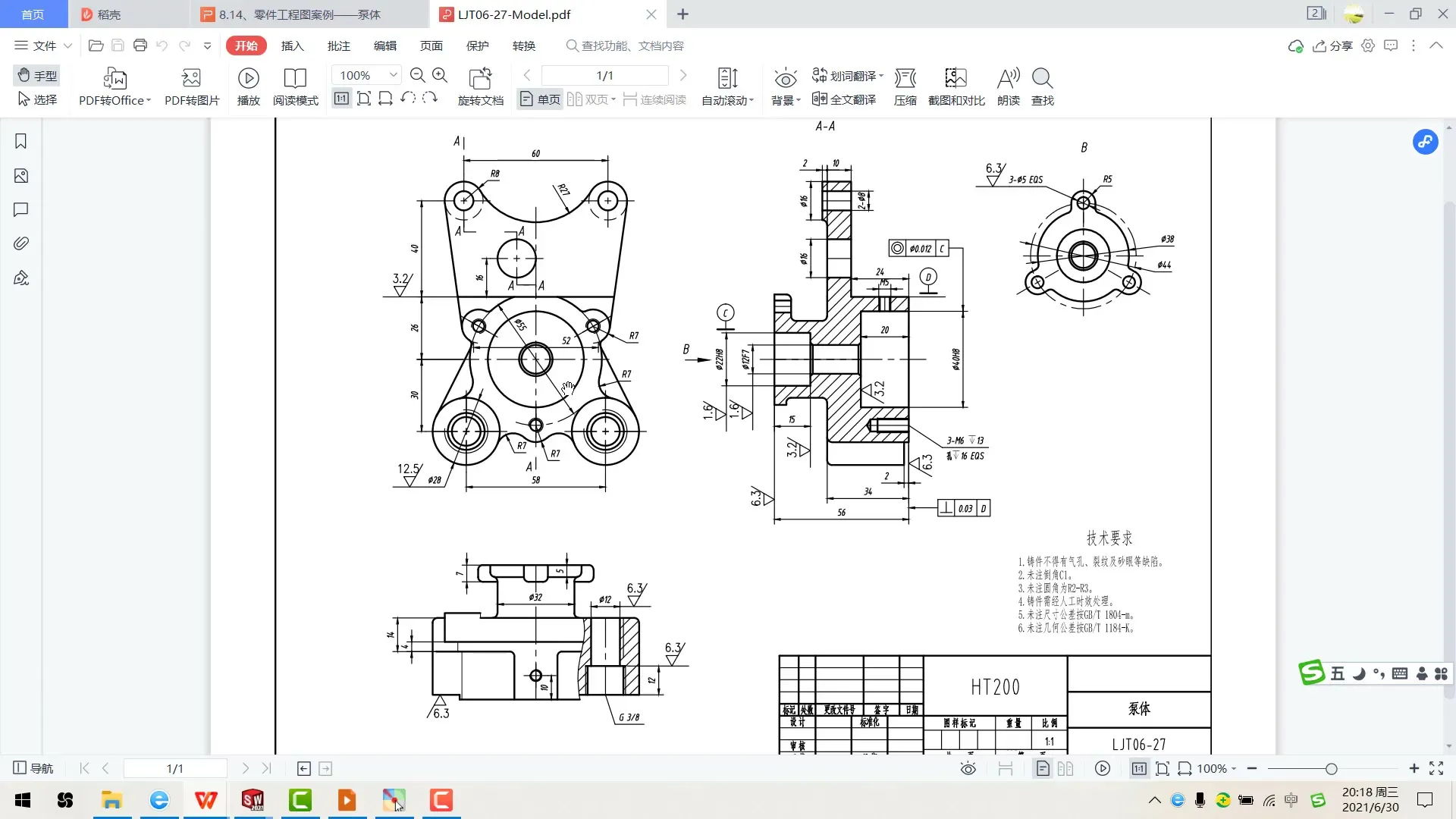This screenshot has height=819, width=1456.
Task: Open the 查找 search tool
Action: 1041,86
